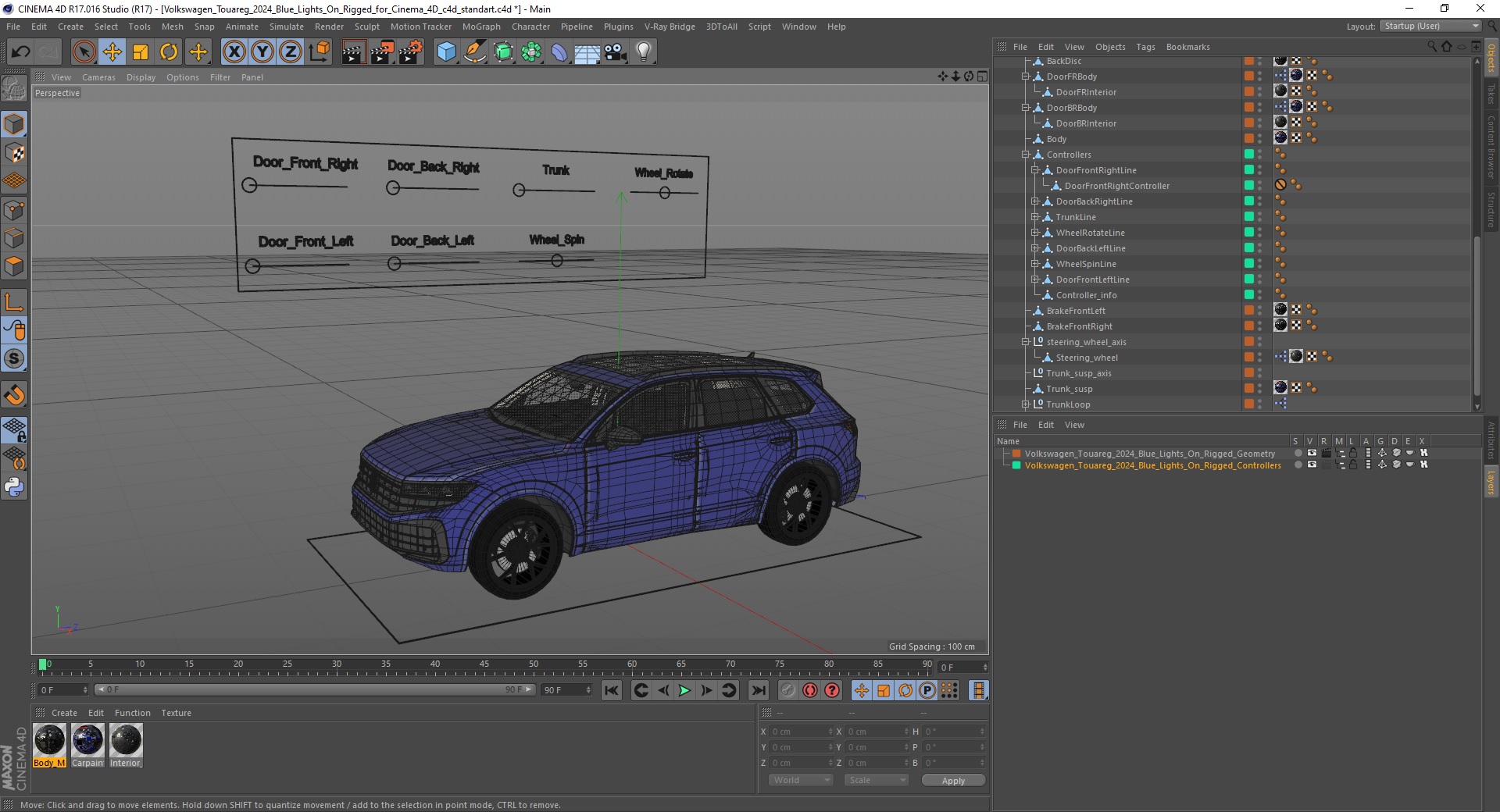Expand the TrunkLoop node

tap(1026, 404)
